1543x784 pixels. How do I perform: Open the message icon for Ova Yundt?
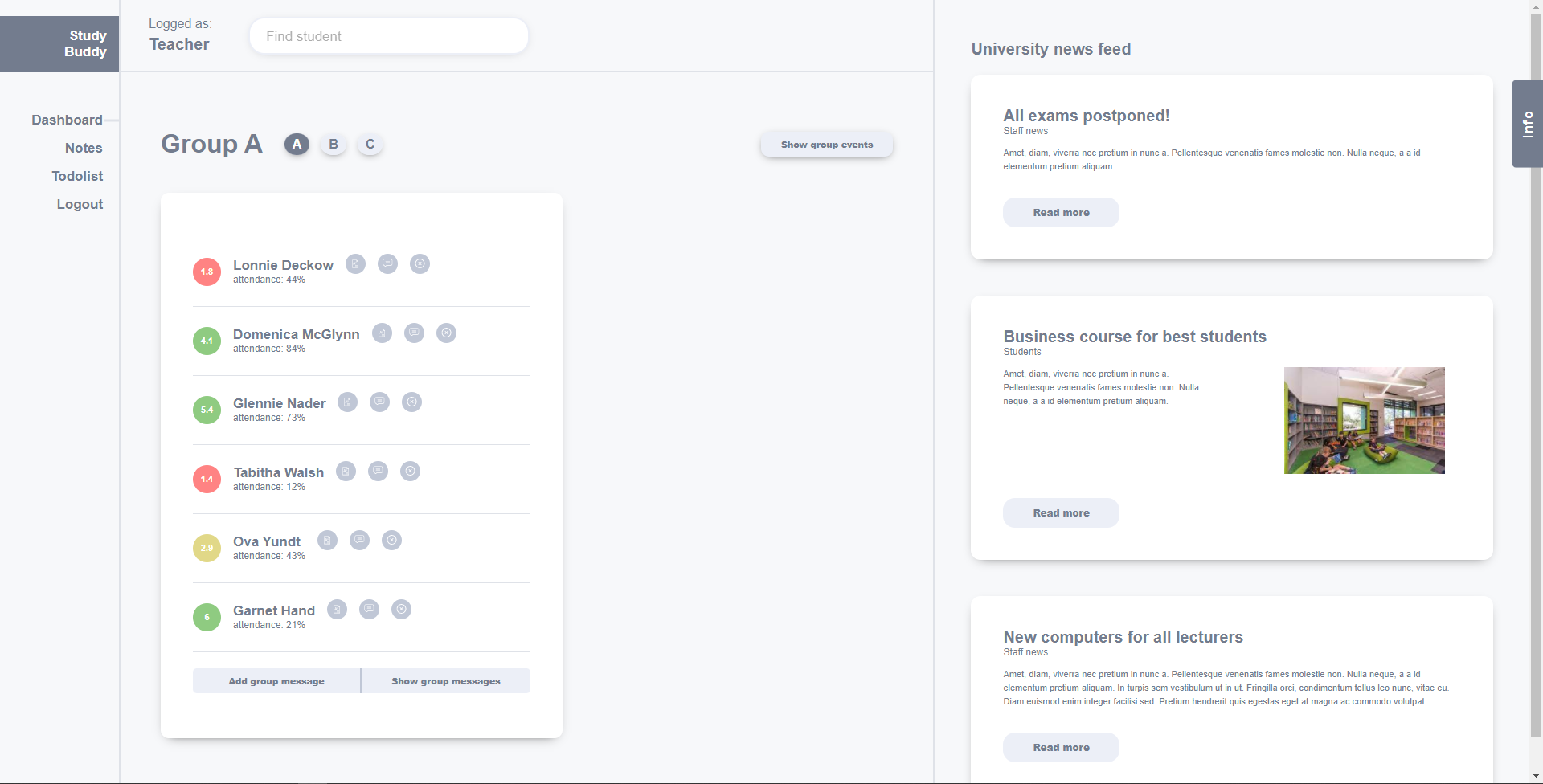(x=359, y=541)
